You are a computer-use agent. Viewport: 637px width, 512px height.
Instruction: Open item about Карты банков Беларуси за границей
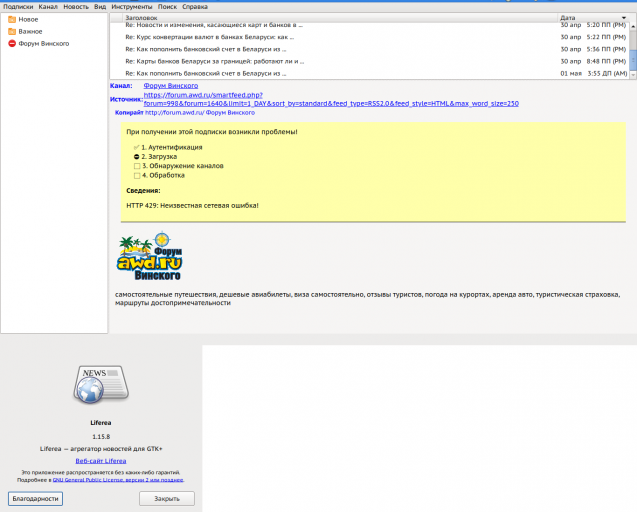point(214,61)
